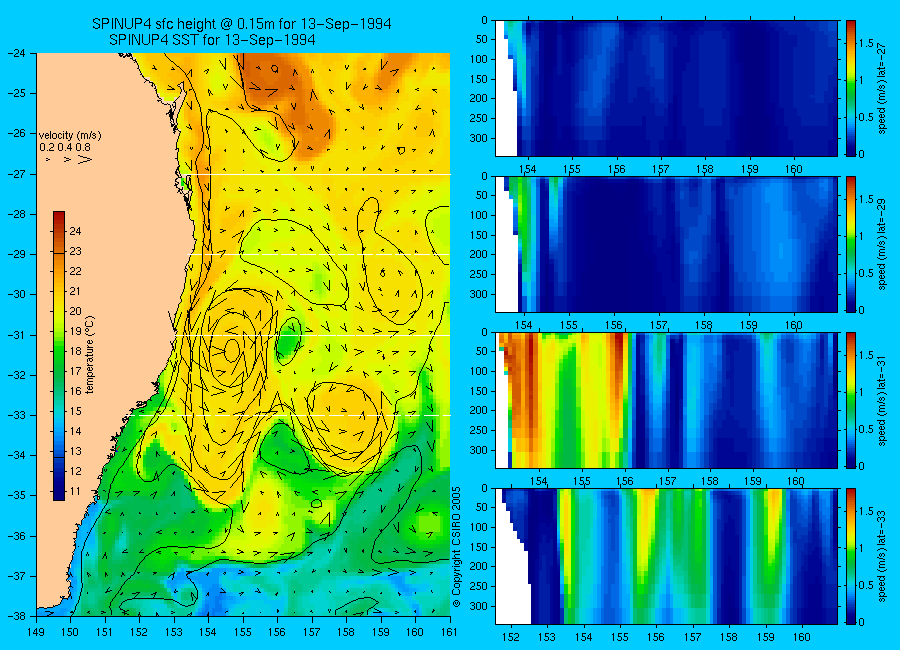Image resolution: width=900 pixels, height=650 pixels.
Task: Click the 'speed (m/s) lat=-33' label
Action: [x=883, y=556]
